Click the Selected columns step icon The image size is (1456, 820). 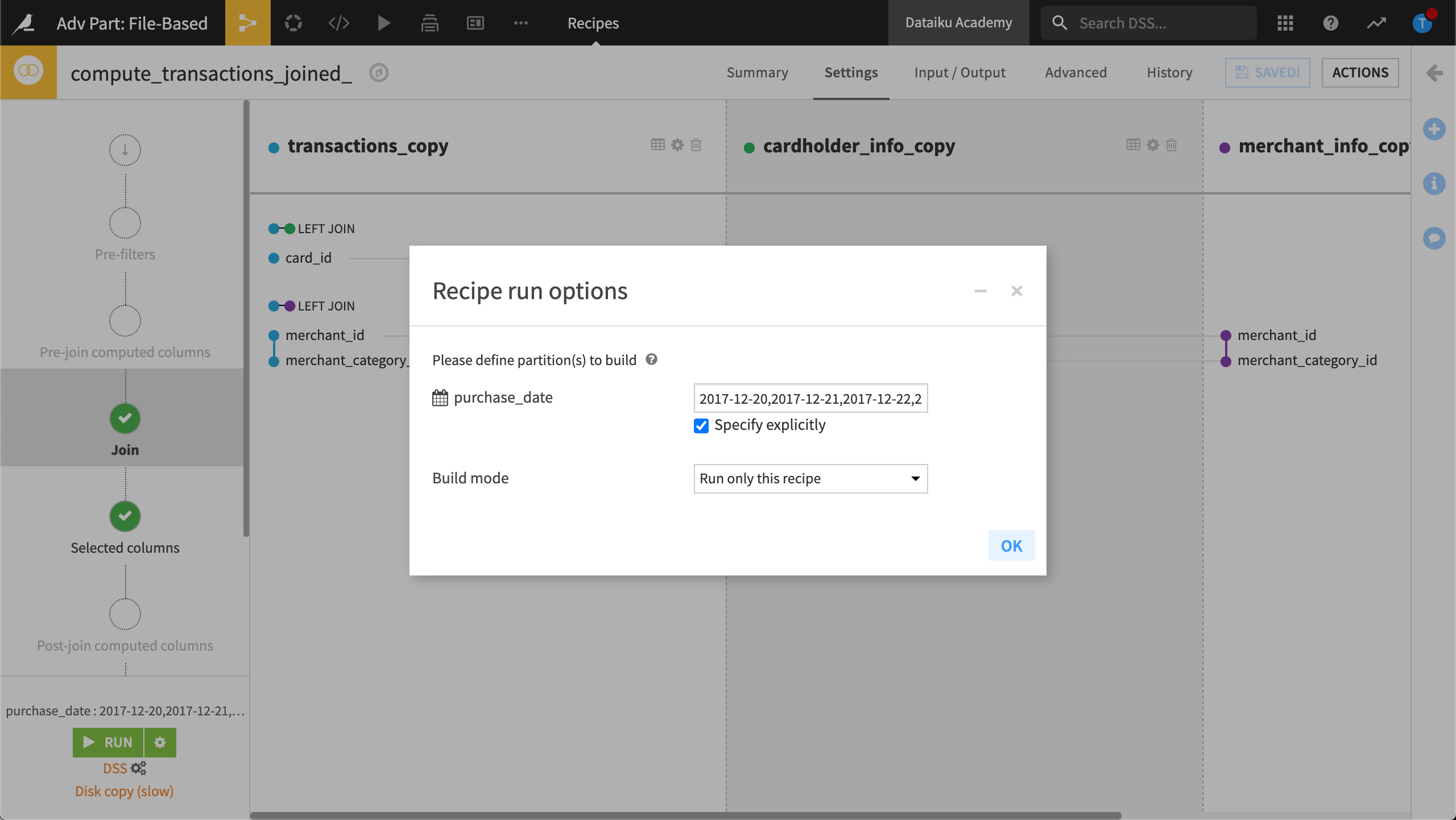pyautogui.click(x=124, y=516)
